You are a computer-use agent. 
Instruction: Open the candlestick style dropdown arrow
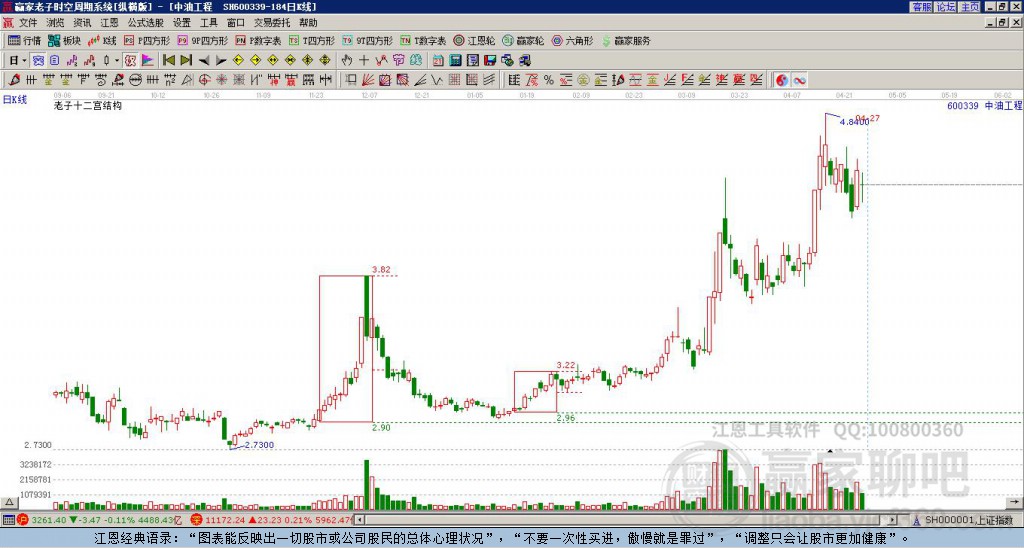click(x=117, y=61)
